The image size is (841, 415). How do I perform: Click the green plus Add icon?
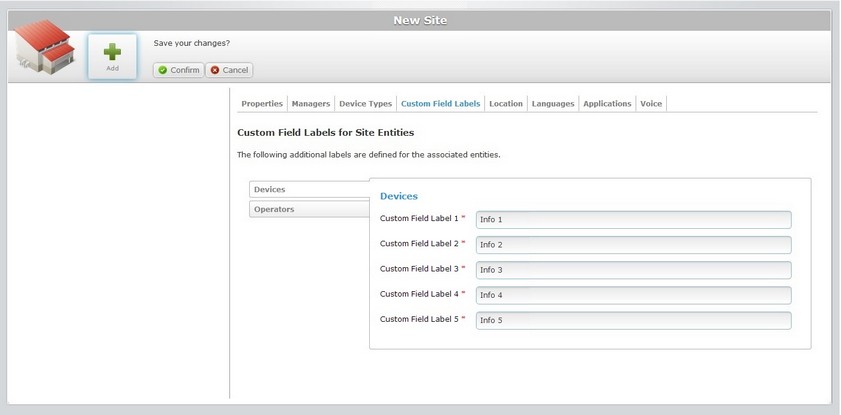(112, 56)
